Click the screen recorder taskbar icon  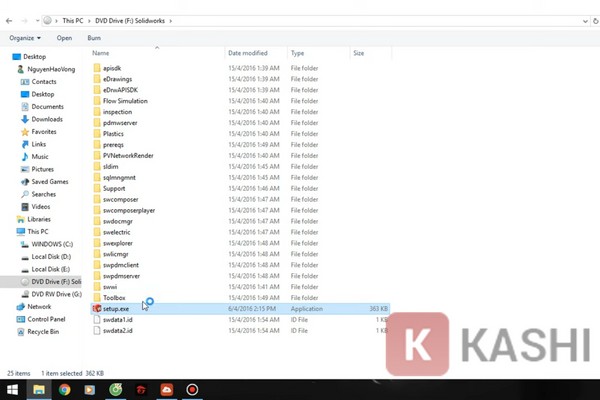point(192,390)
